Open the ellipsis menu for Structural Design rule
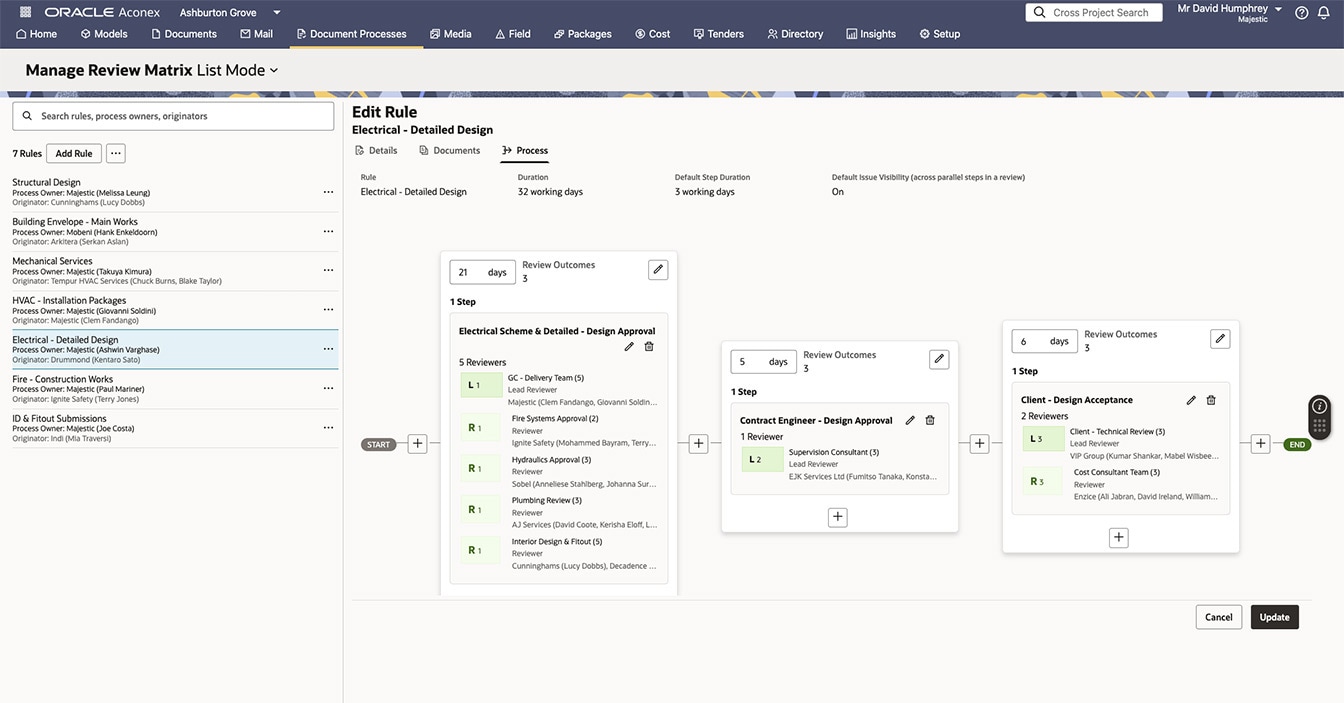 pyautogui.click(x=328, y=192)
